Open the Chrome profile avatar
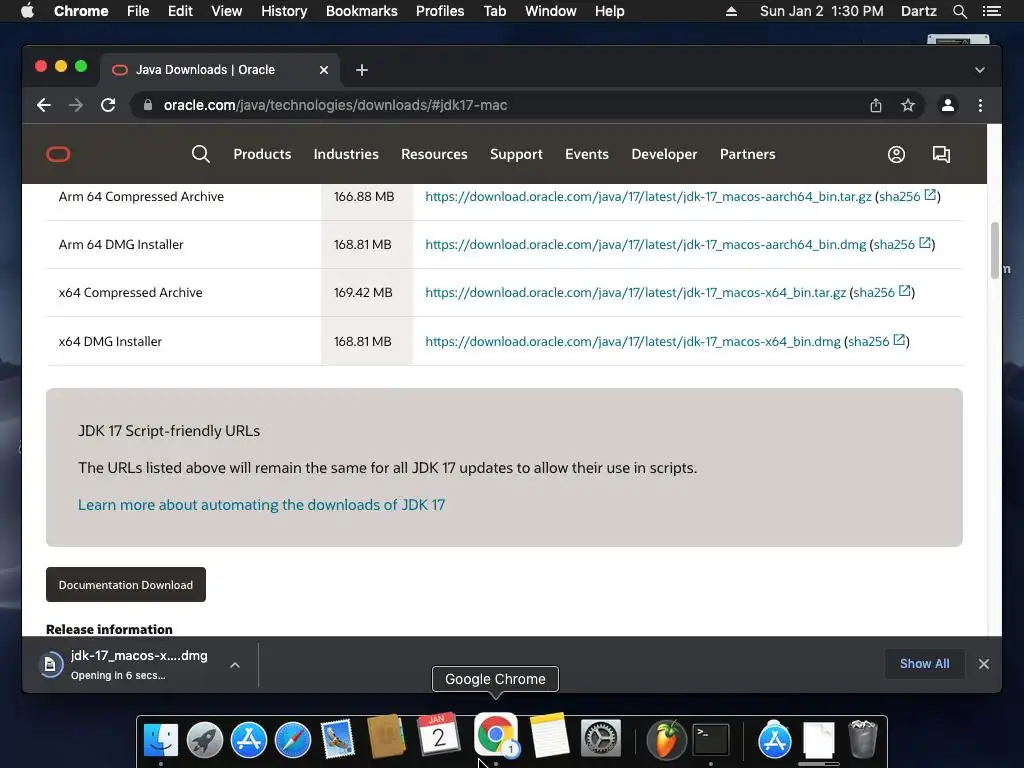This screenshot has width=1024, height=768. pyautogui.click(x=948, y=105)
